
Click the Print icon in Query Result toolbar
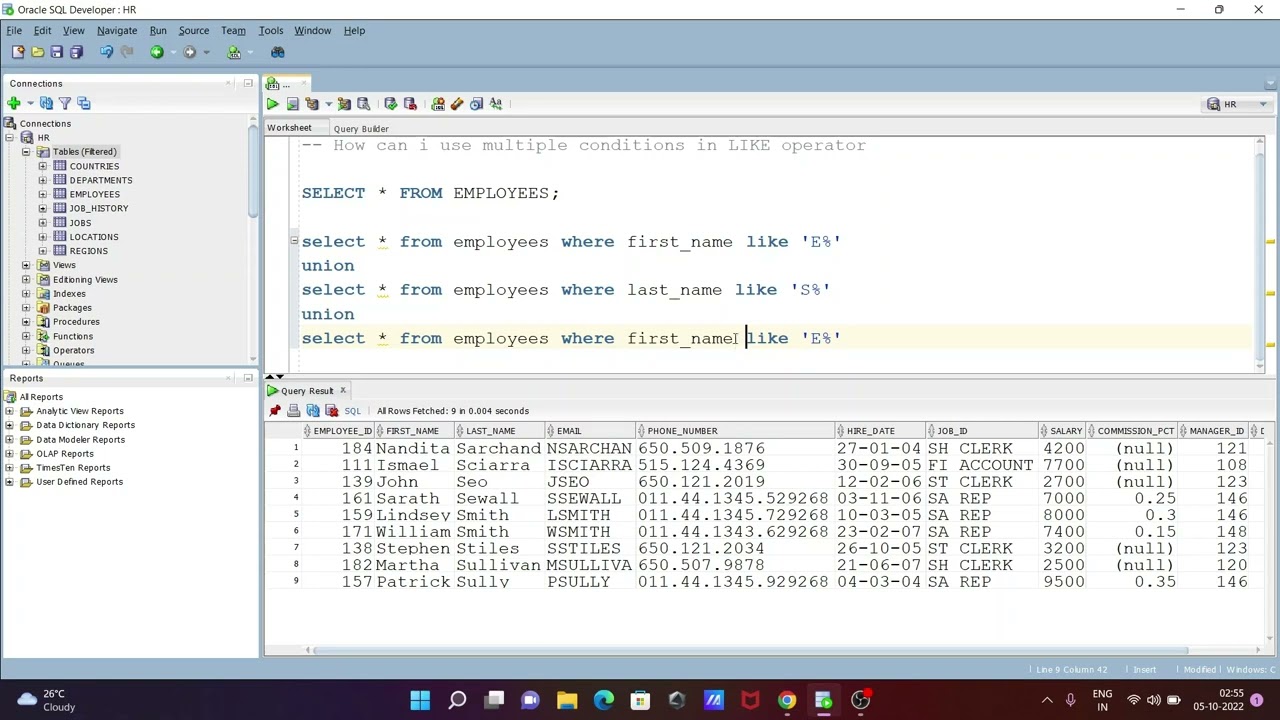click(294, 411)
